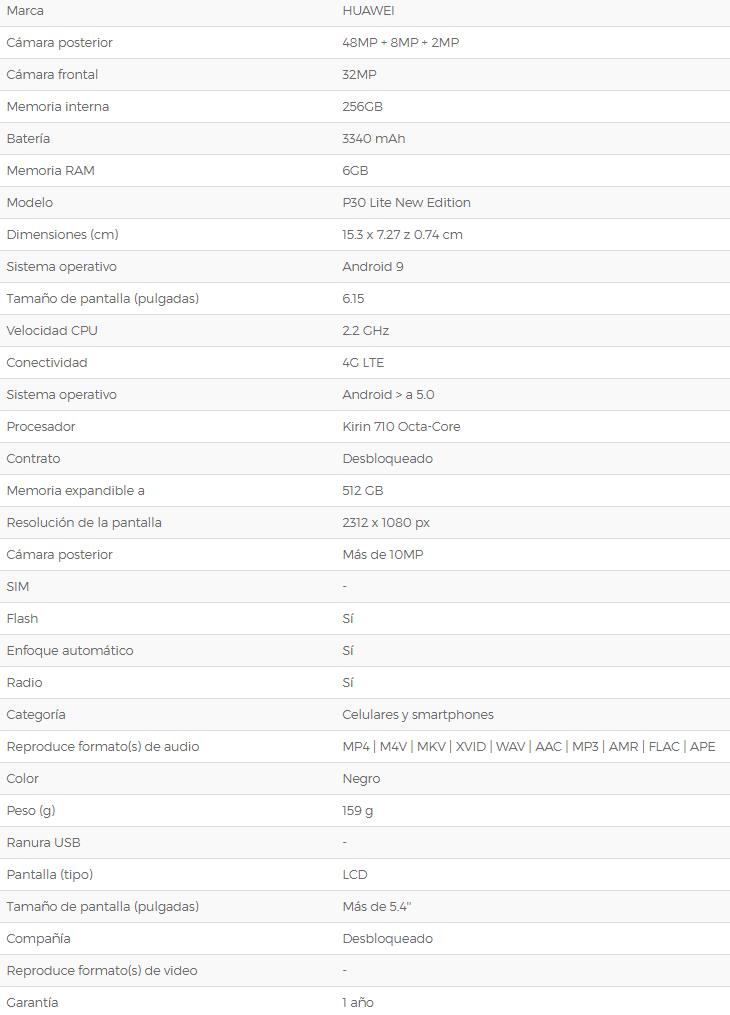Click the 512 GB expandable memory value
Image resolution: width=730 pixels, height=1015 pixels.
pos(362,491)
